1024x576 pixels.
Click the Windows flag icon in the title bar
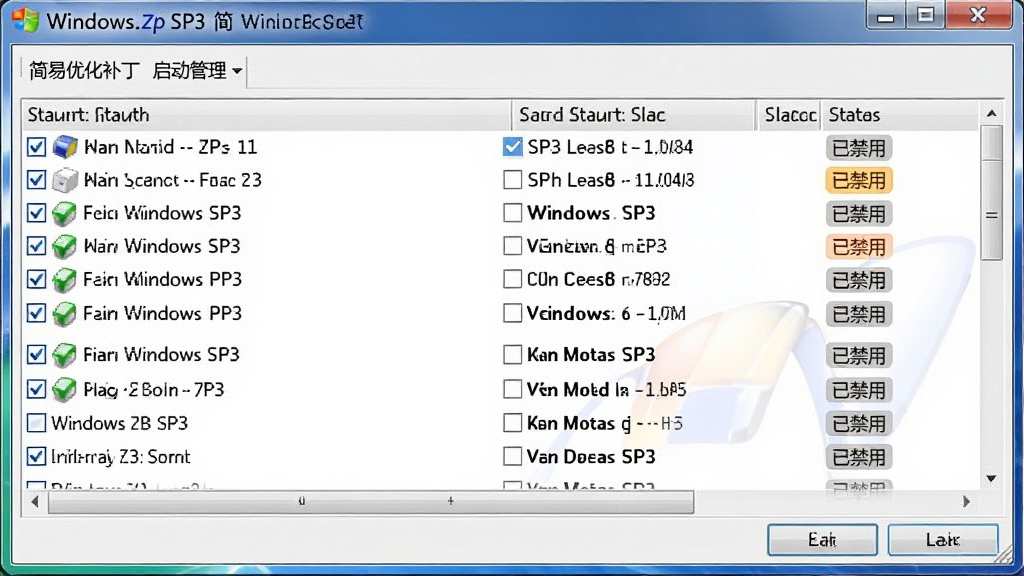(x=26, y=20)
